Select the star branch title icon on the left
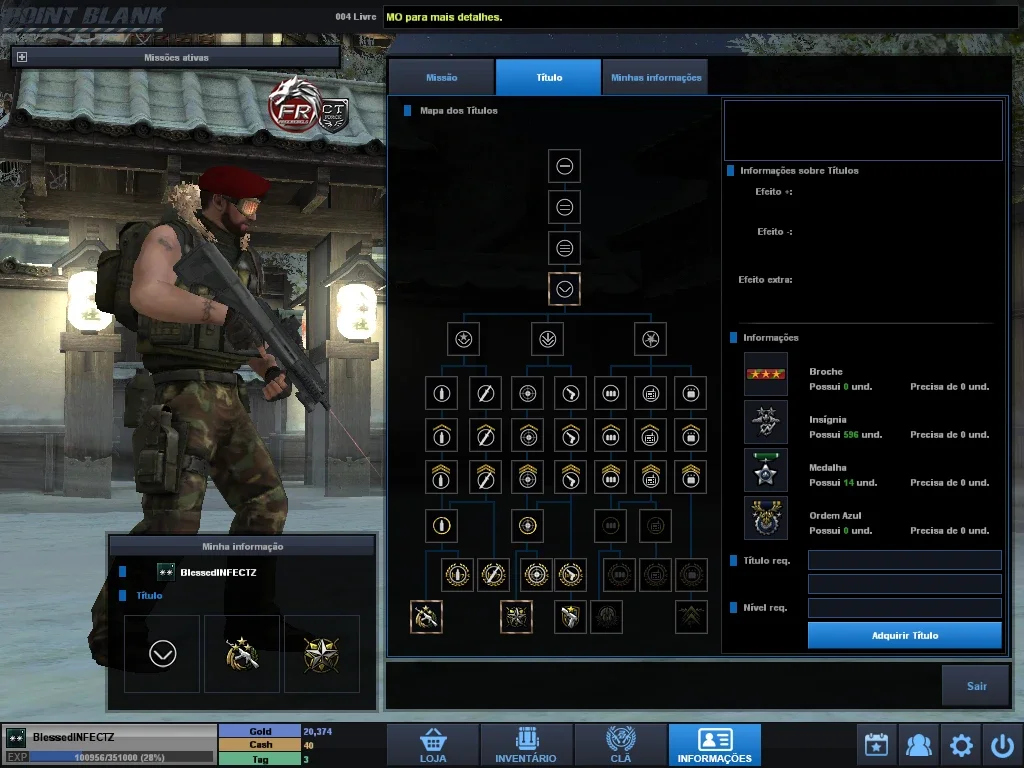This screenshot has width=1024, height=768. (x=464, y=339)
